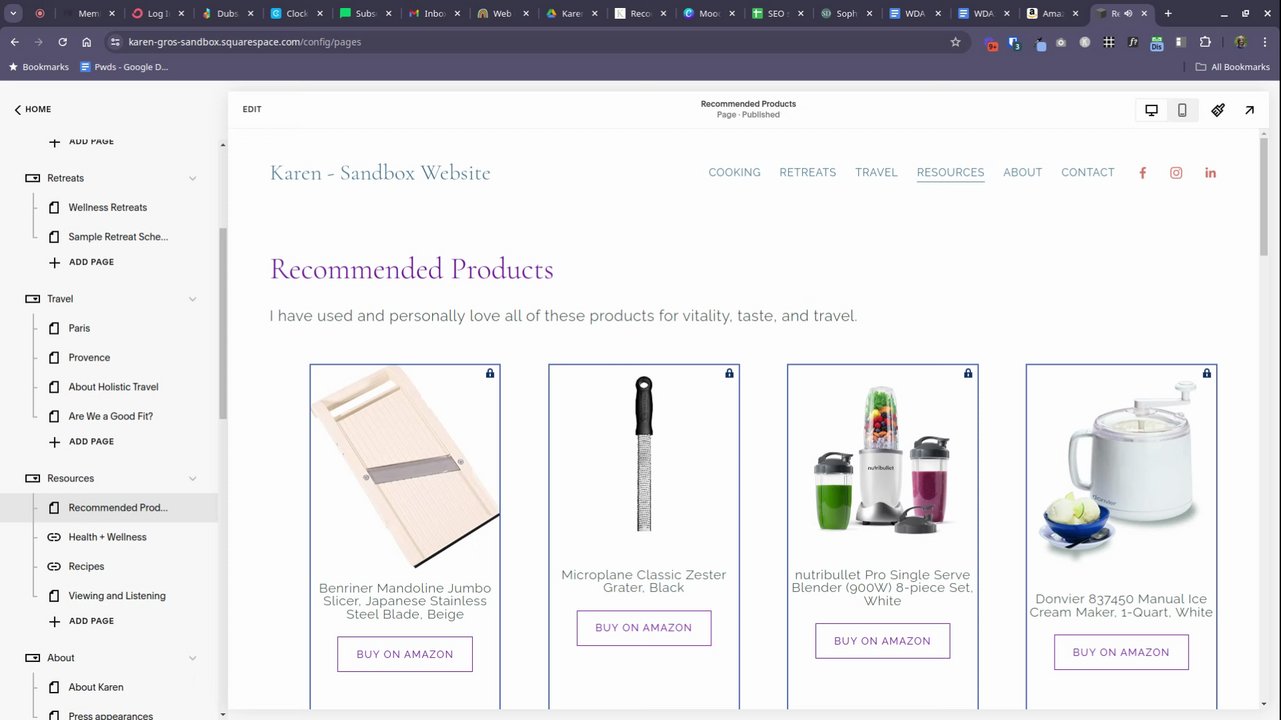Image resolution: width=1281 pixels, height=720 pixels.
Task: Reload the page in browser toolbar
Action: [62, 42]
